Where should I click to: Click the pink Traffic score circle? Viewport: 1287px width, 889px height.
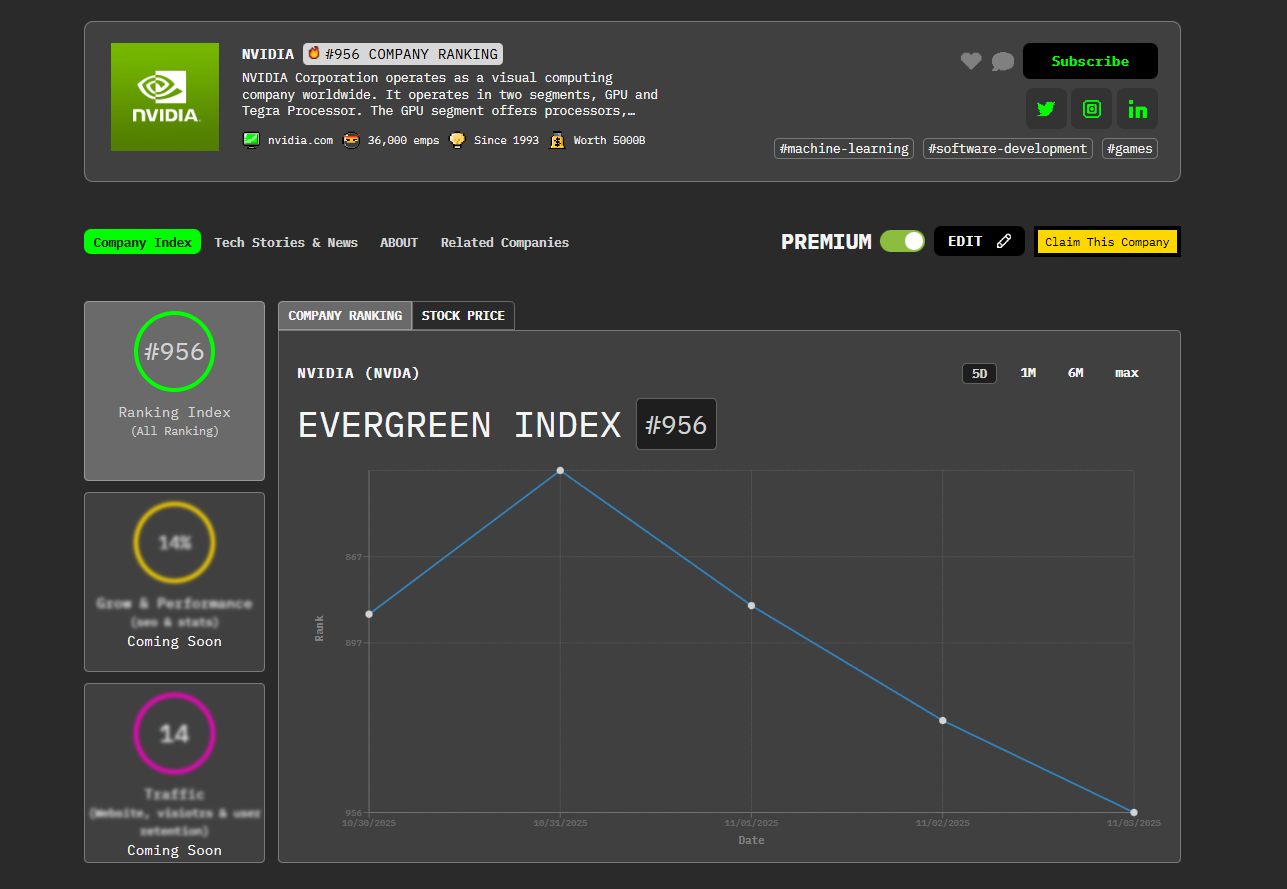coord(174,734)
